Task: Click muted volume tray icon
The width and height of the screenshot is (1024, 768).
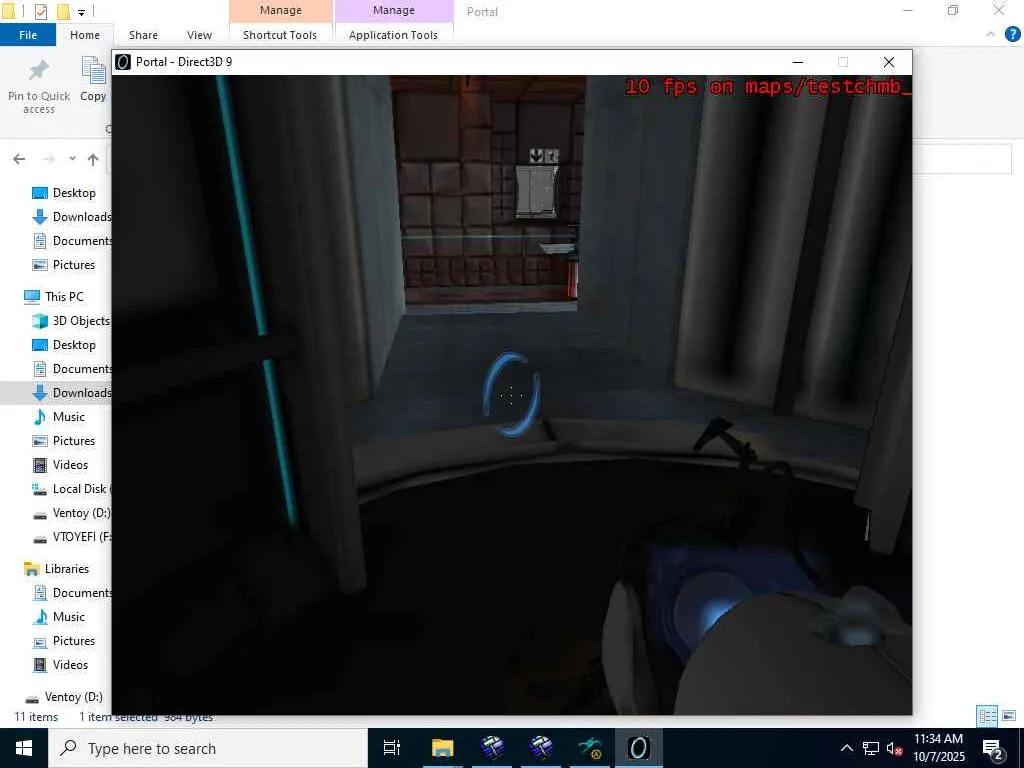Action: pyautogui.click(x=894, y=749)
